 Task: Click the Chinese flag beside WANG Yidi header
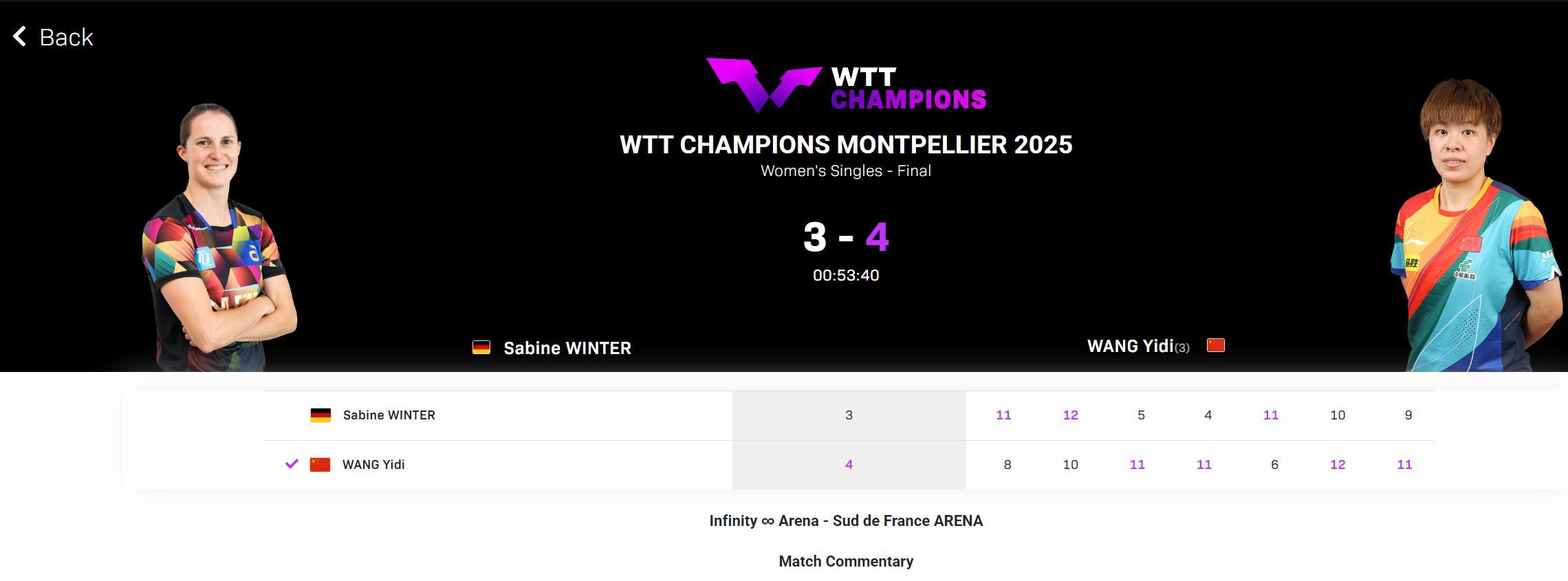pyautogui.click(x=1216, y=345)
